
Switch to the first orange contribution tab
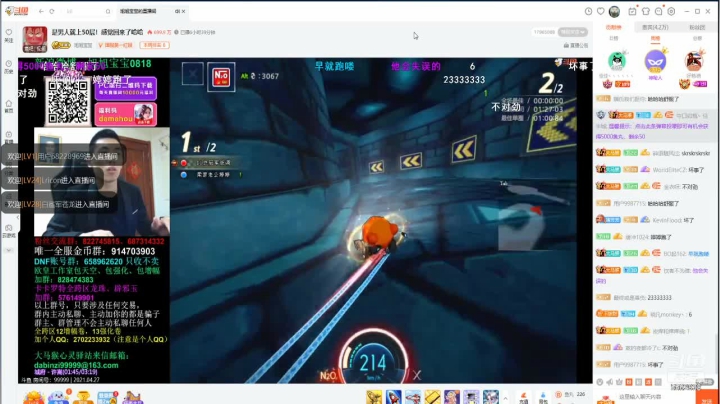click(613, 28)
